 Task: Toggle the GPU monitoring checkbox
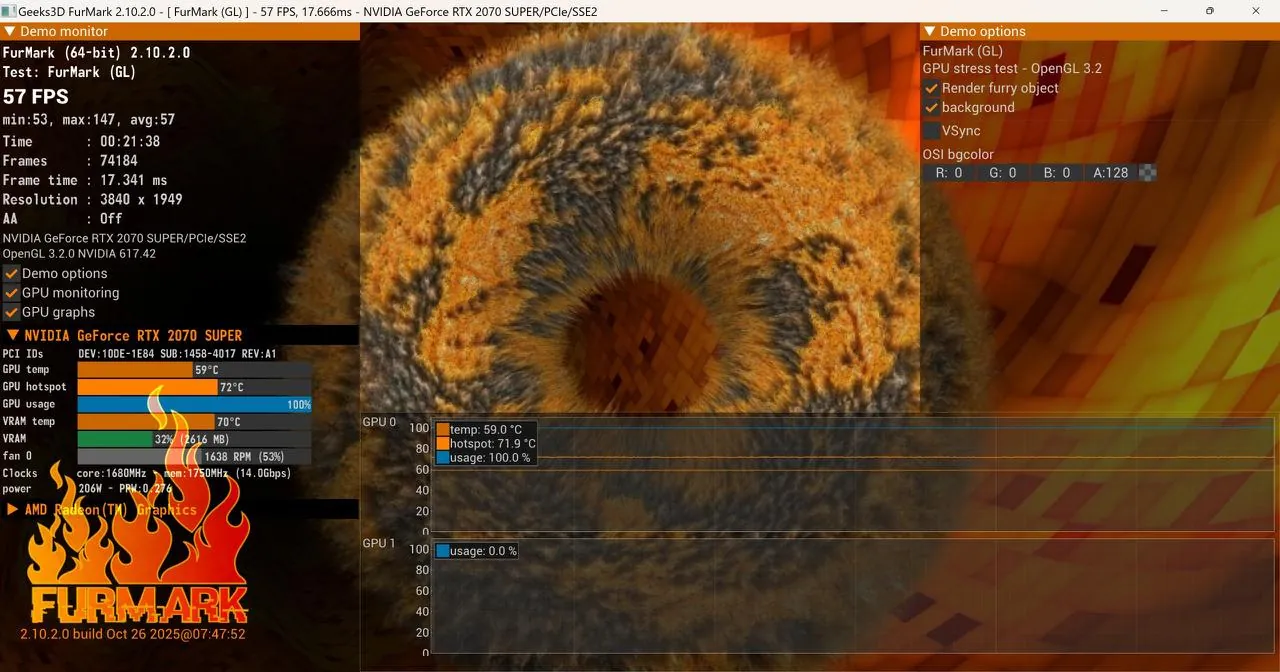click(x=12, y=293)
